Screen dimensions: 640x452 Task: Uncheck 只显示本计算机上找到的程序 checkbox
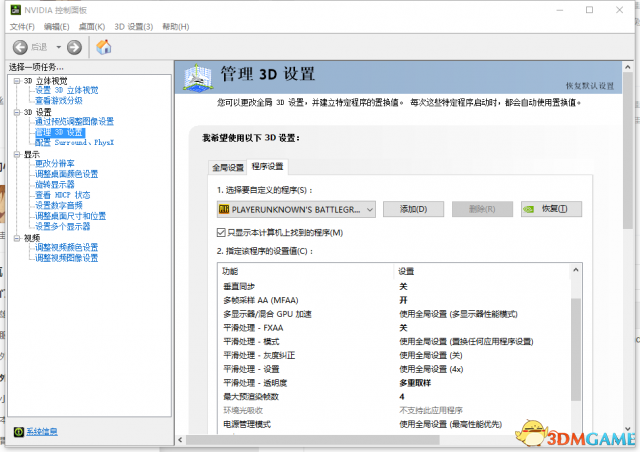pyautogui.click(x=222, y=232)
